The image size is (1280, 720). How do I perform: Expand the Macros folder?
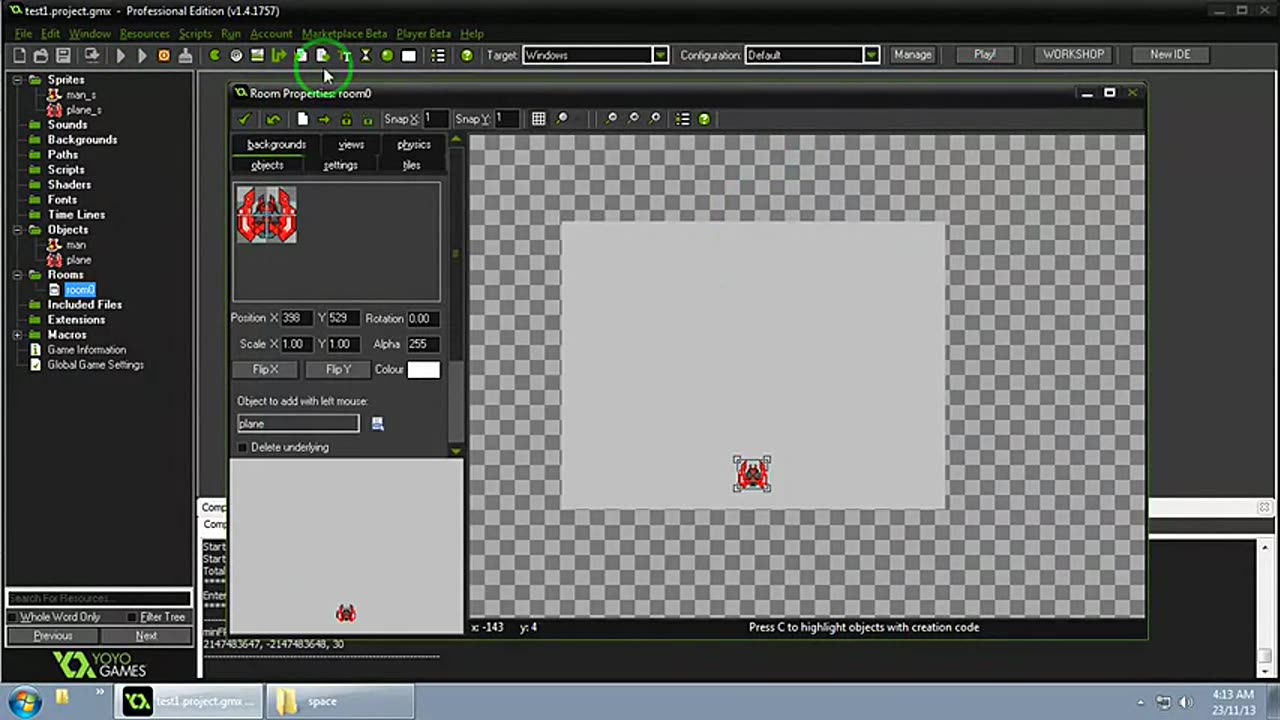tap(19, 335)
